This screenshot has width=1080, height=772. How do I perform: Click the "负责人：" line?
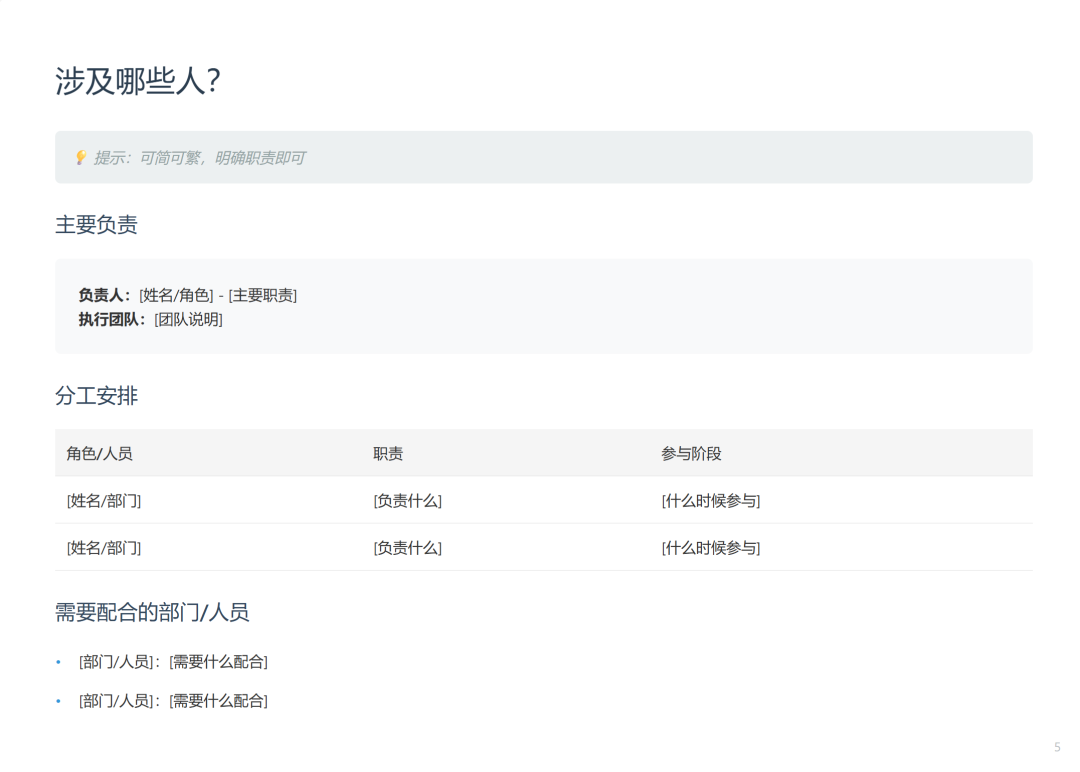pos(187,295)
